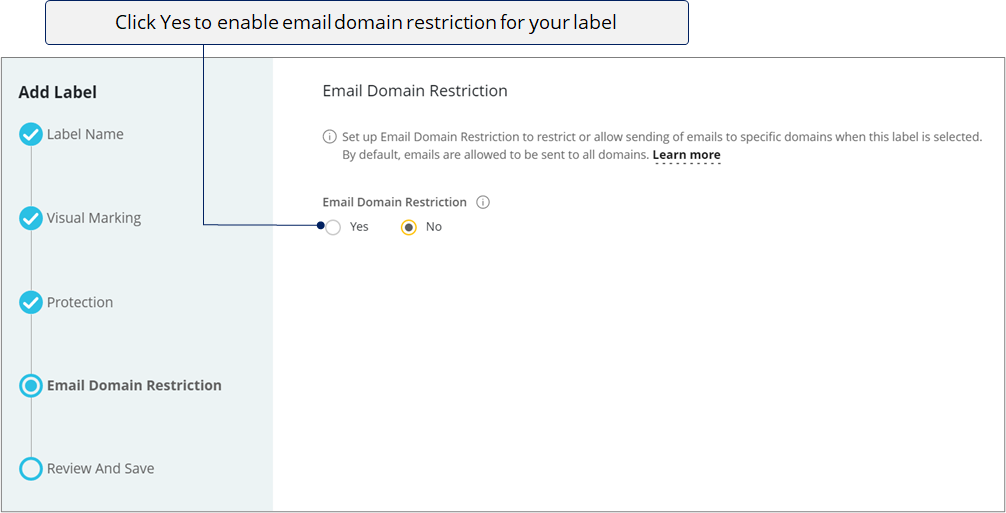The image size is (1006, 513).
Task: Choose the Yes option label text
Action: pos(359,226)
